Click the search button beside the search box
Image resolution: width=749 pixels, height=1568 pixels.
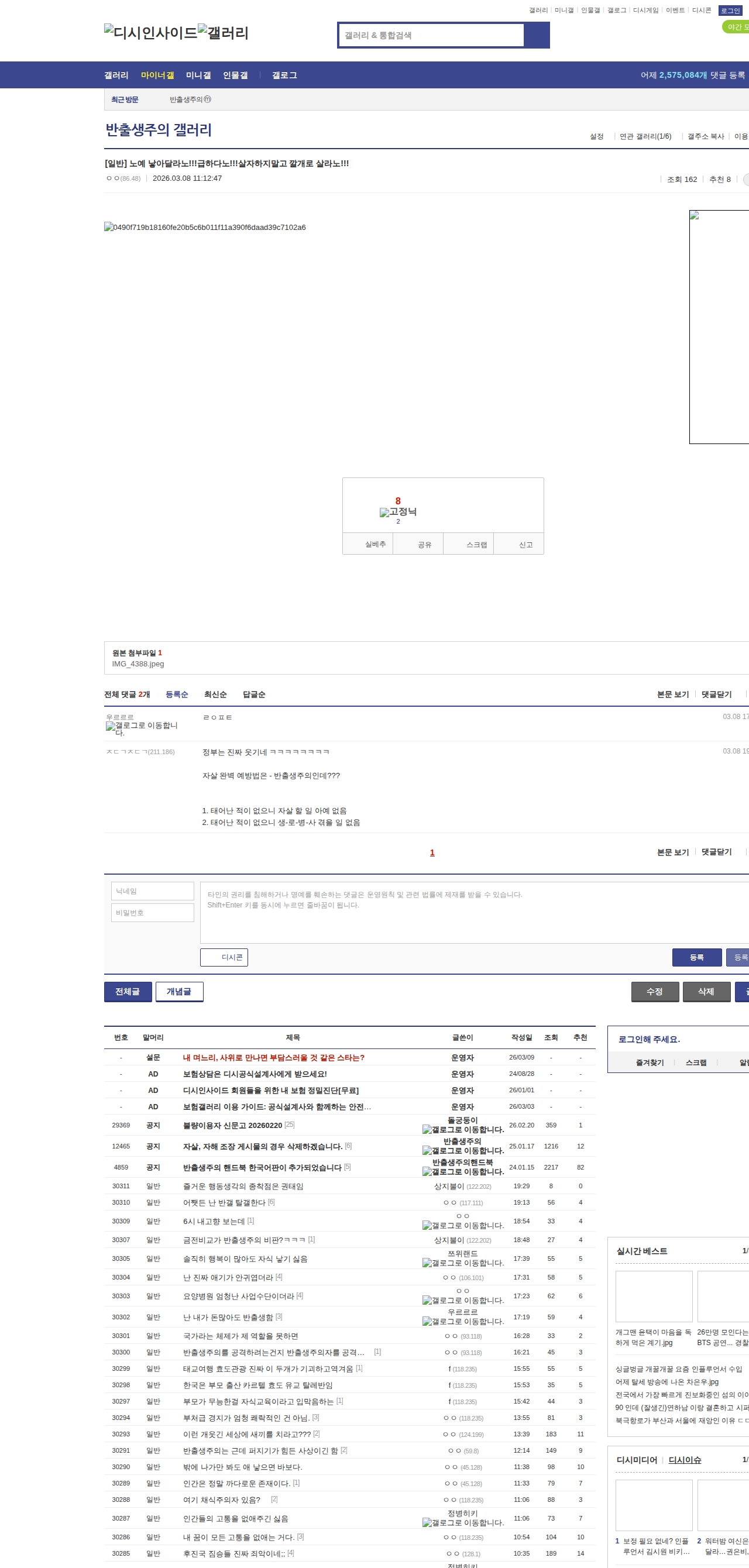click(536, 35)
